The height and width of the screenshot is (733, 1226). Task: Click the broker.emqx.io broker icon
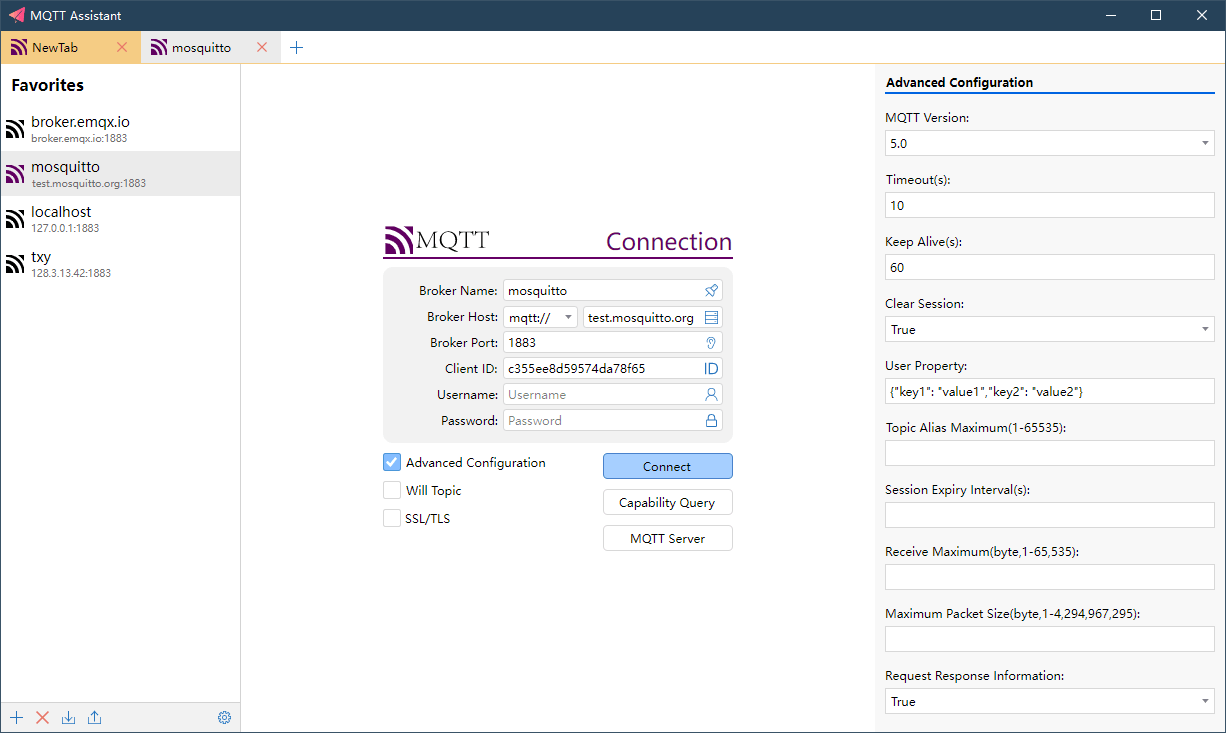(15, 129)
